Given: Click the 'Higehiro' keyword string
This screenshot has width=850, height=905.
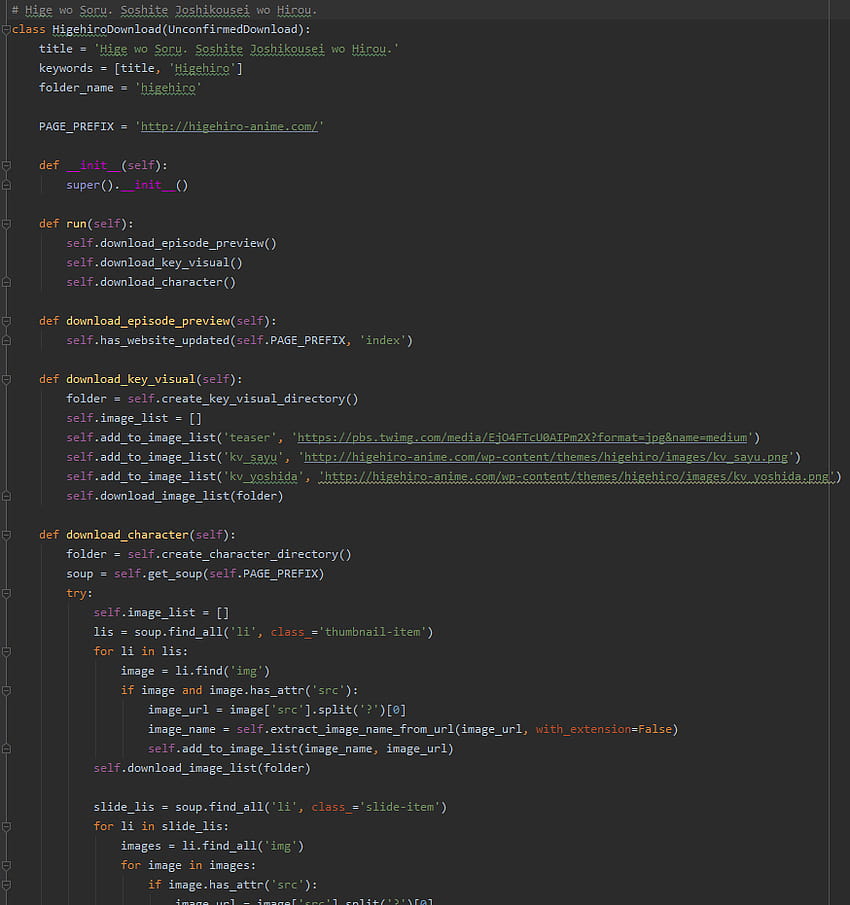Looking at the screenshot, I should [202, 68].
